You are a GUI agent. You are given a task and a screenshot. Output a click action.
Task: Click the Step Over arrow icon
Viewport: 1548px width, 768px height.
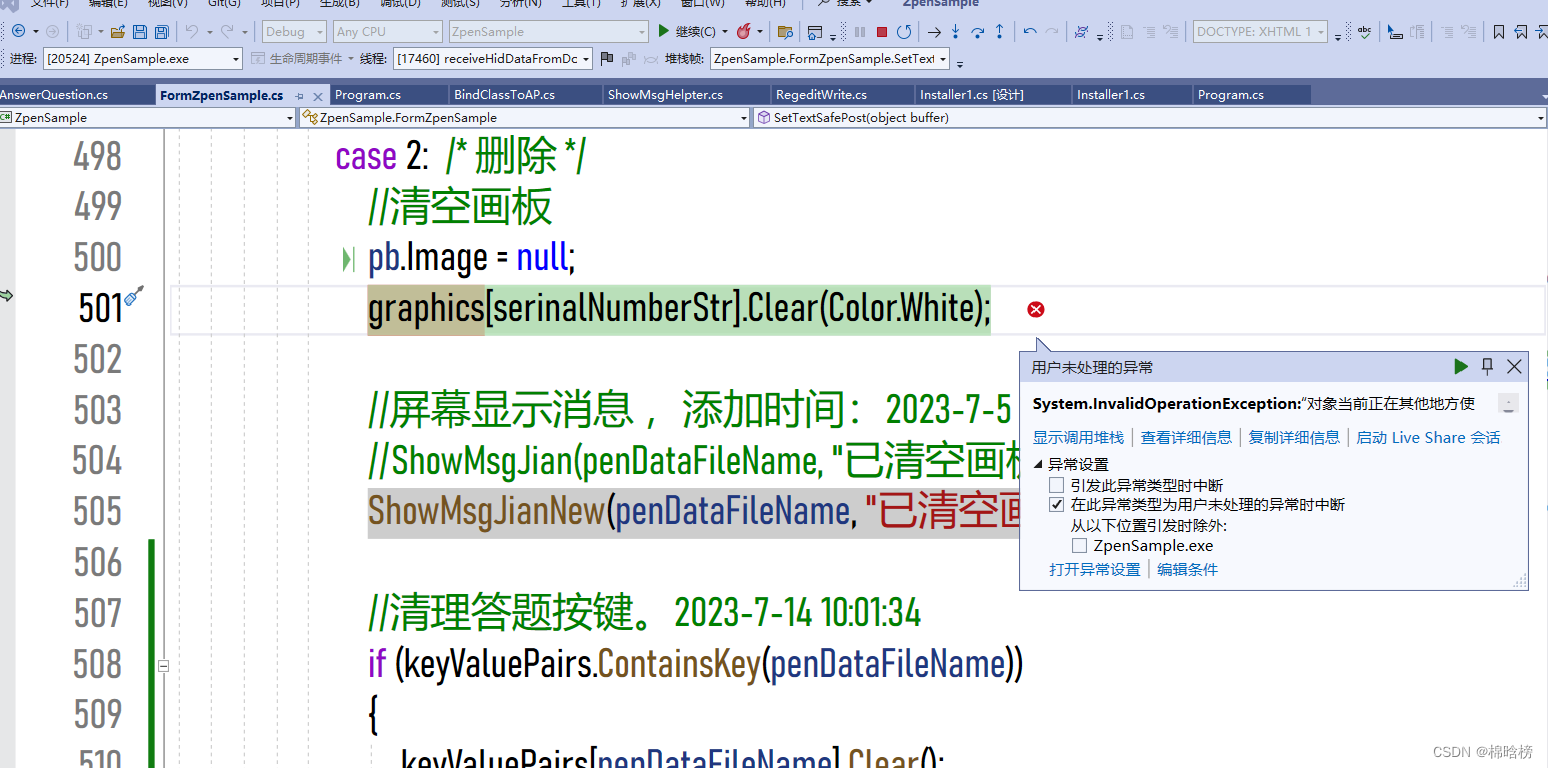point(978,32)
